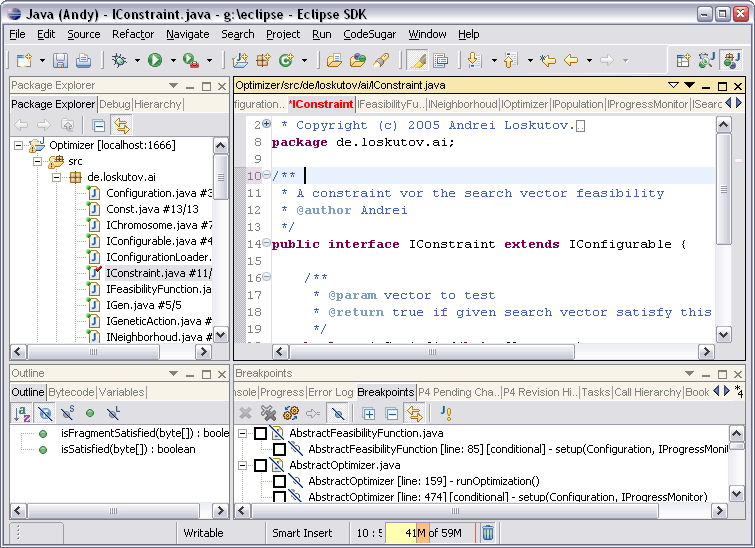The image size is (755, 548).
Task: Click Skip All Breakpoints icon in Breakpoints view
Action: (x=339, y=412)
